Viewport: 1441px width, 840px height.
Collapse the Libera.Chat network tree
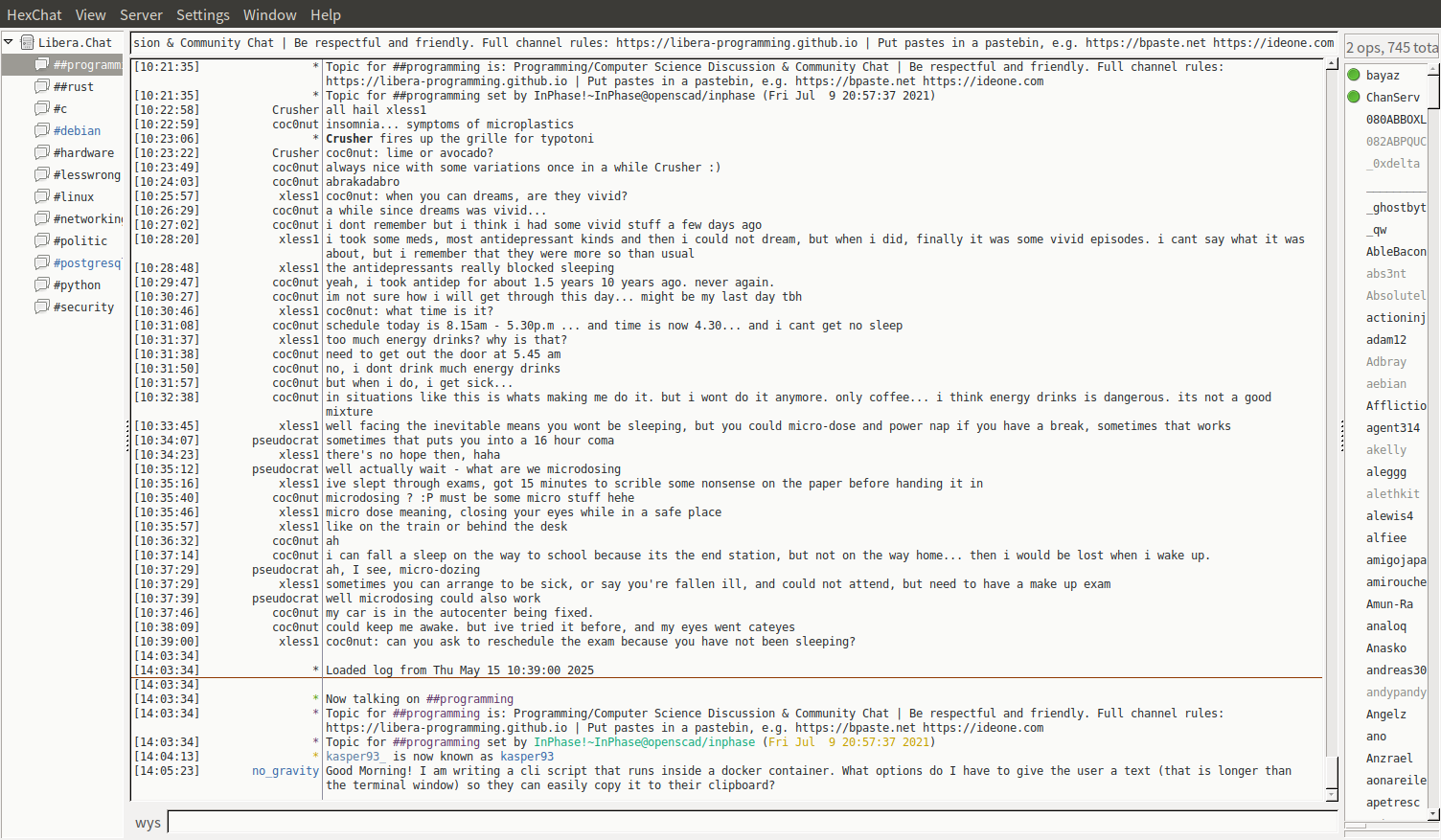click(9, 42)
